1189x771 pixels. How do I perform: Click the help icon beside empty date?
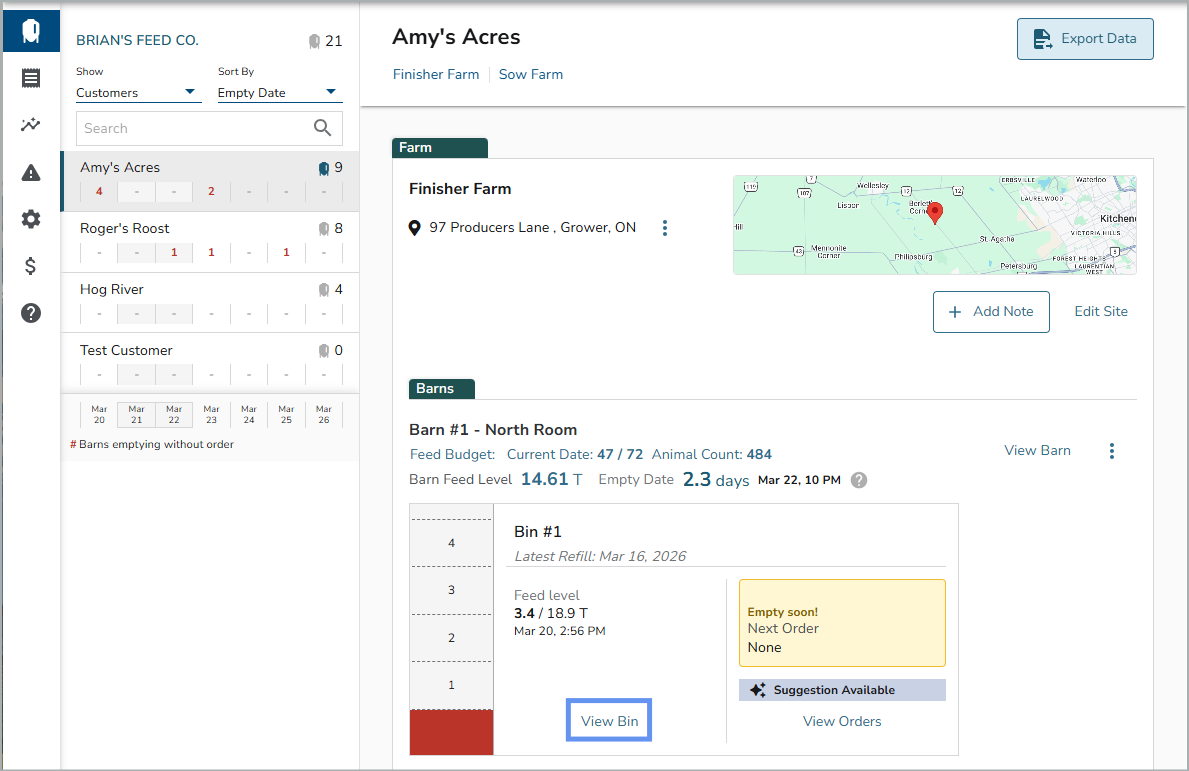point(858,480)
